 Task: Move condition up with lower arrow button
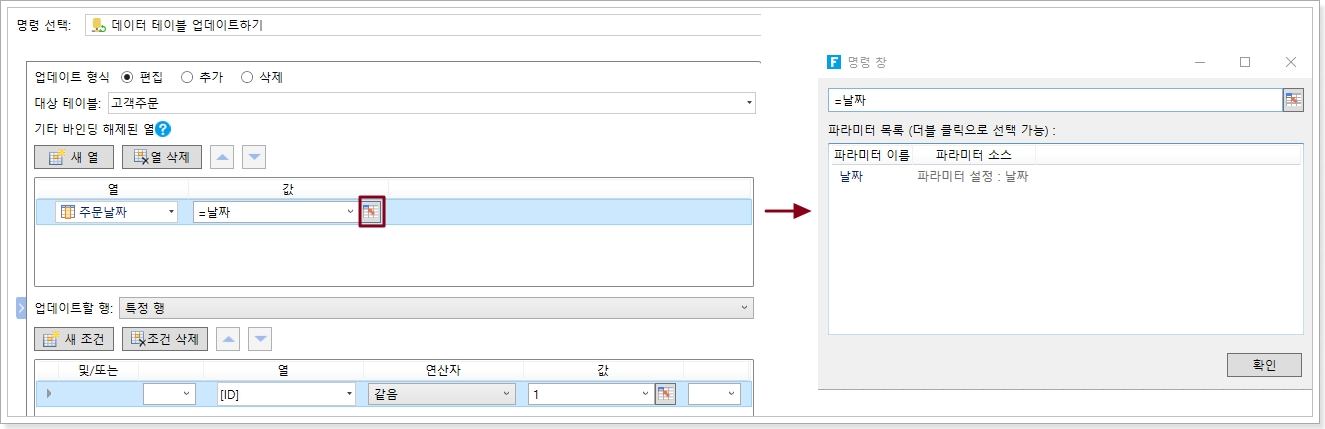pos(229,339)
